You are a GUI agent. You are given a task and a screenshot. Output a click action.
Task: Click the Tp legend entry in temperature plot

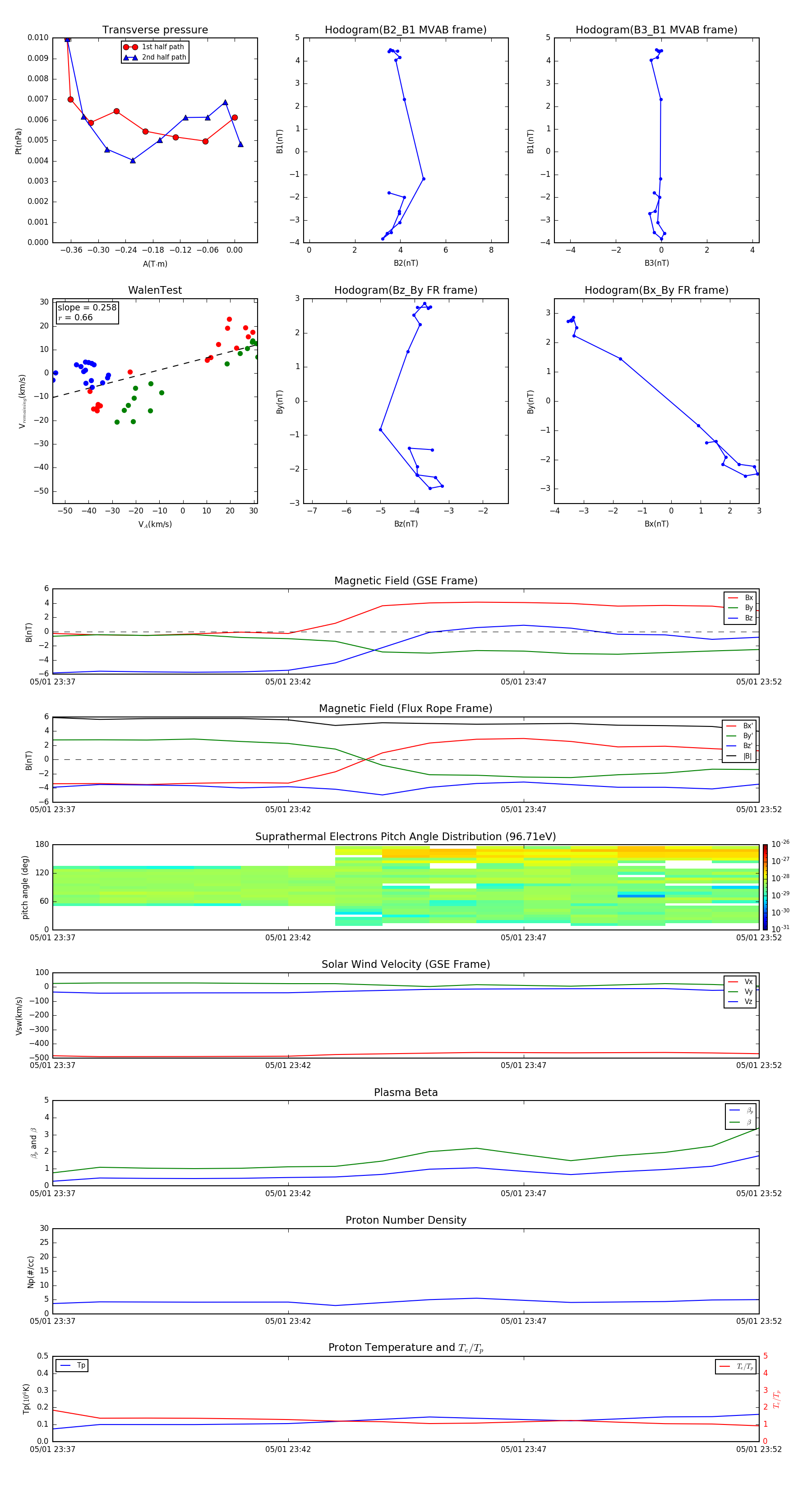pos(72,1365)
